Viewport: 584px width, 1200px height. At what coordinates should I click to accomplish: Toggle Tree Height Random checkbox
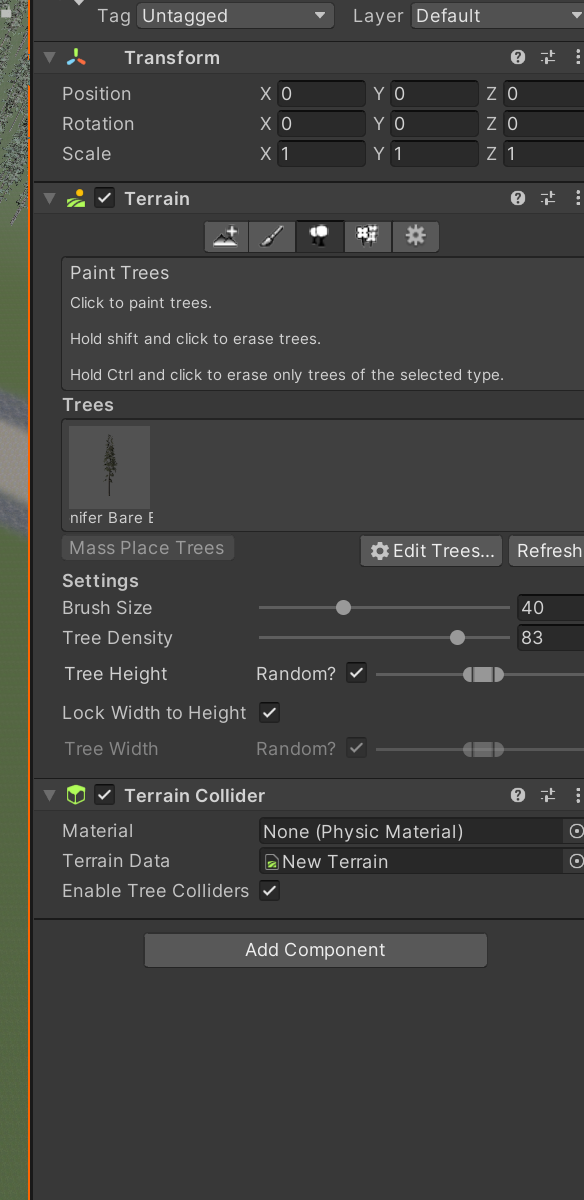point(356,673)
